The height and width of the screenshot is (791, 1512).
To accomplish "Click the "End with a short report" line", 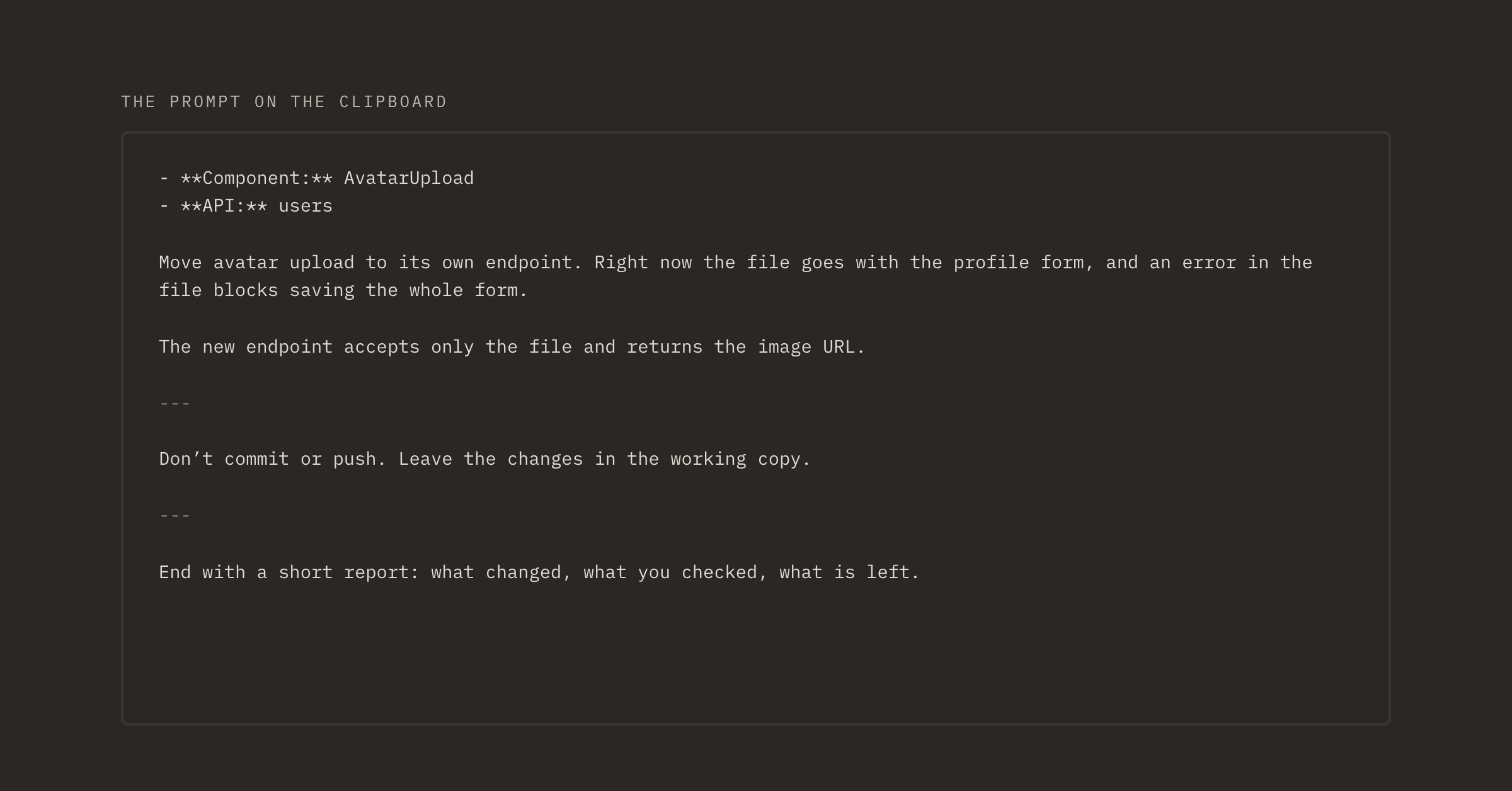I will pos(539,572).
